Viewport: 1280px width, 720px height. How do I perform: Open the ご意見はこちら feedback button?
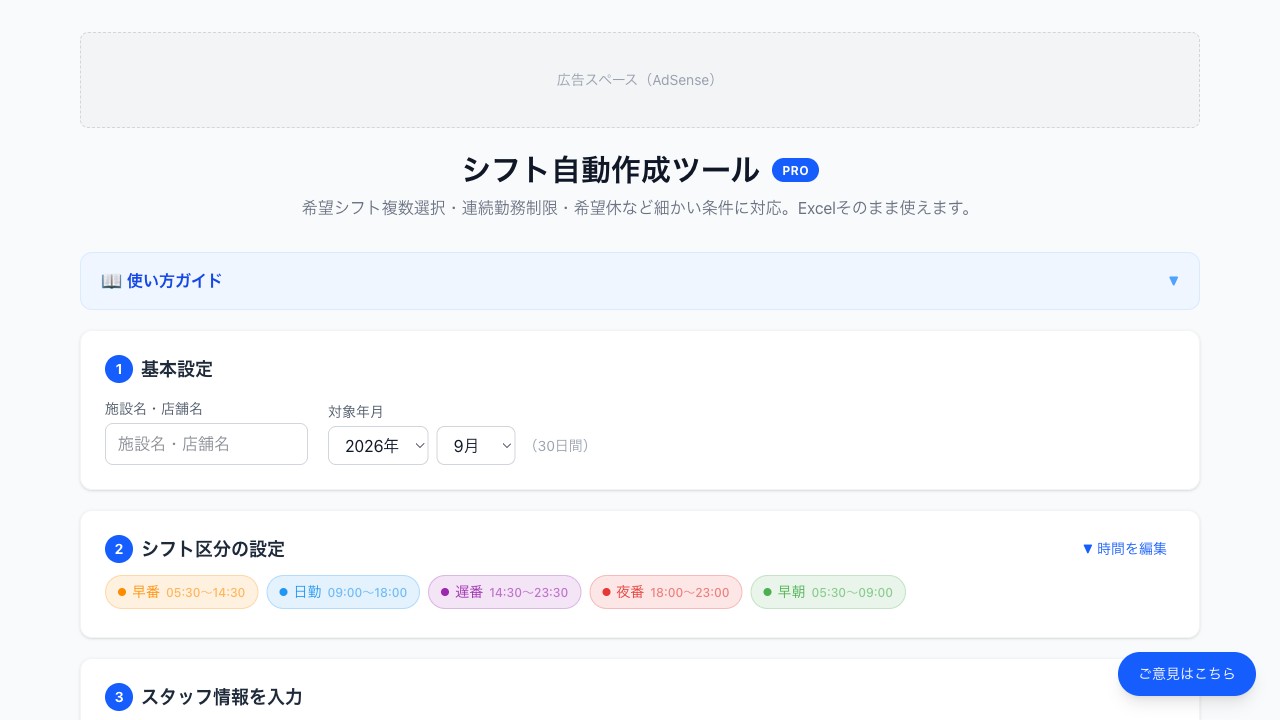pos(1187,674)
